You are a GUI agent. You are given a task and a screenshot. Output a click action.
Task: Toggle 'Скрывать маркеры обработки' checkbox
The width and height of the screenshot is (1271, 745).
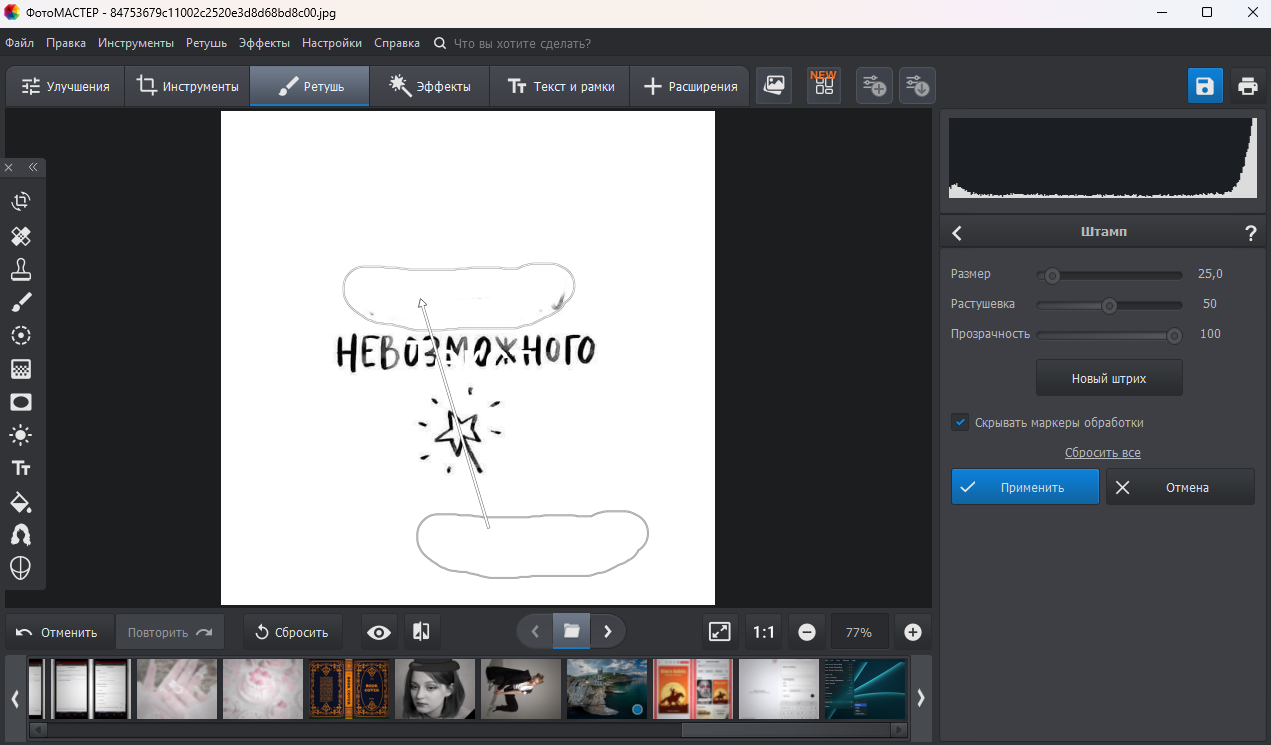click(x=960, y=423)
